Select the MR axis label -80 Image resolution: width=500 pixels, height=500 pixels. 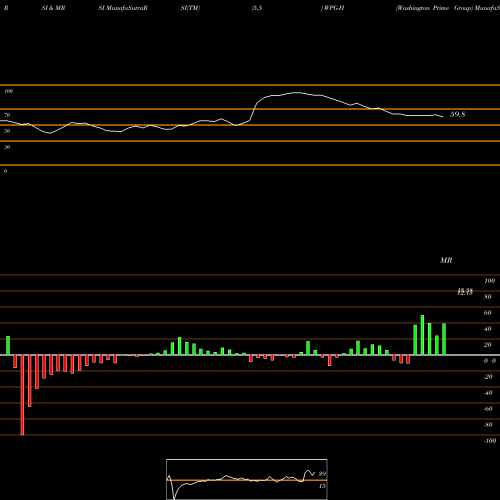click(488, 425)
